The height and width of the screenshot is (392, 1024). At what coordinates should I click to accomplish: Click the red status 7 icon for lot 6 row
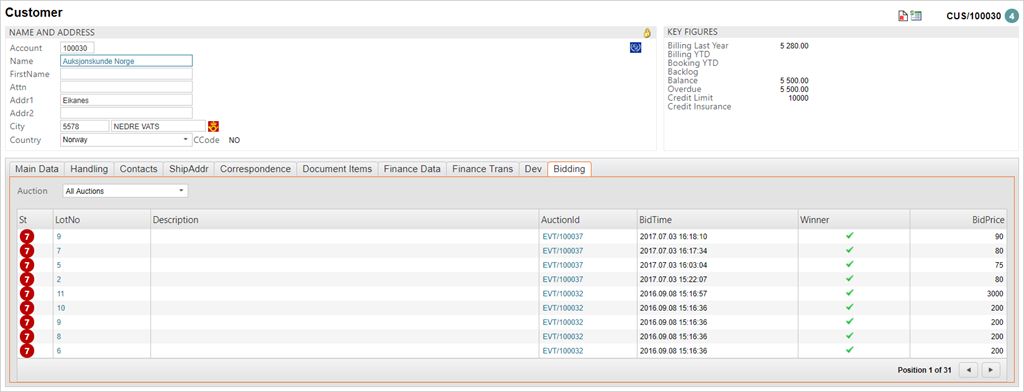(27, 351)
